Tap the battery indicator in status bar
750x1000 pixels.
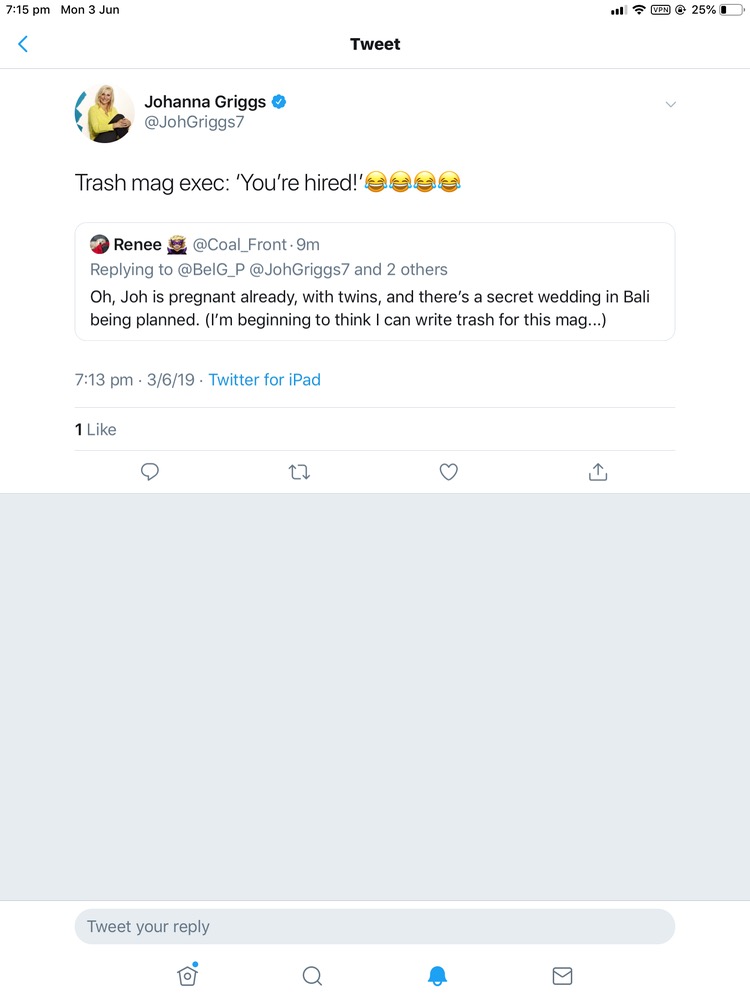click(x=732, y=10)
